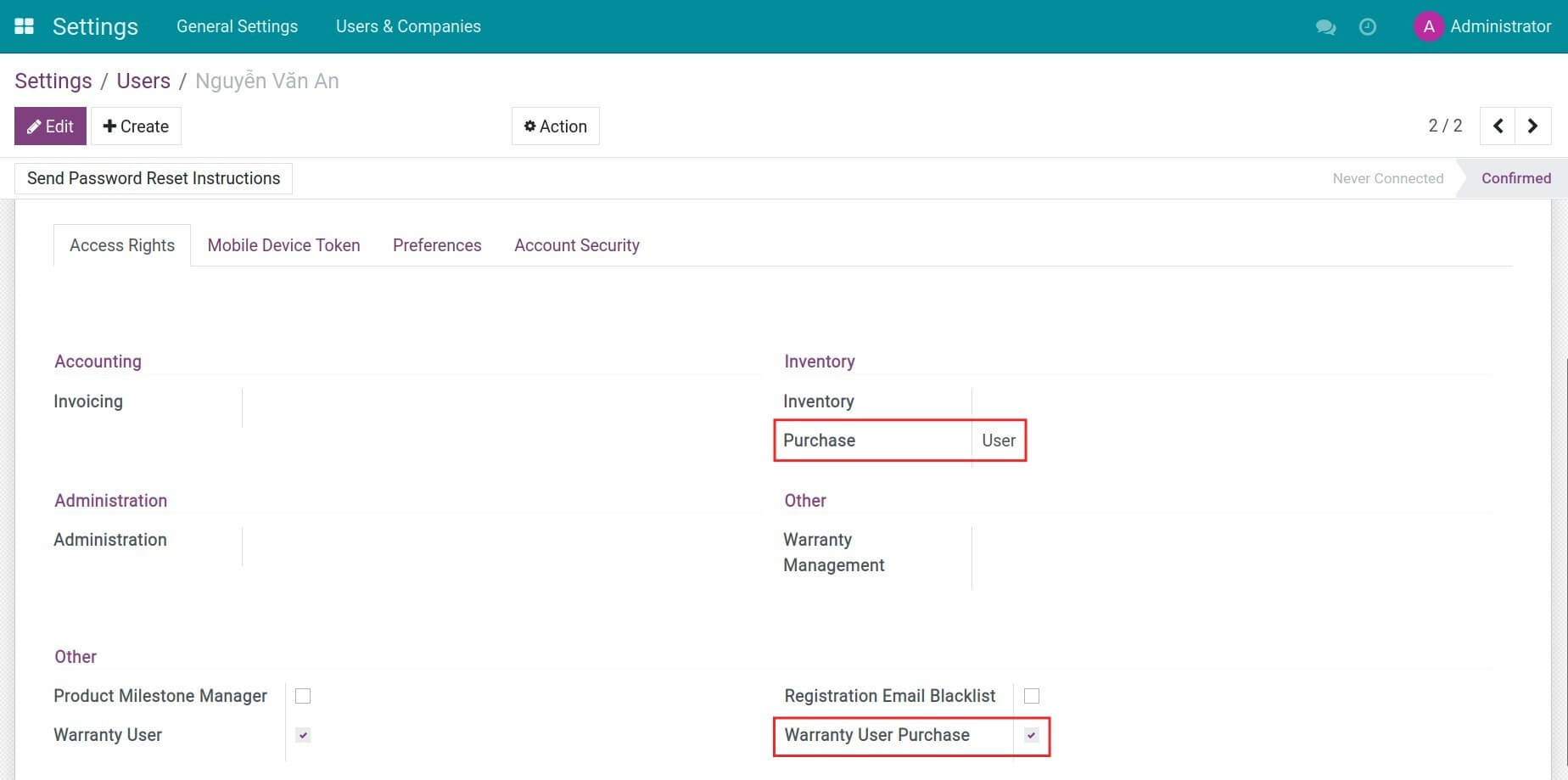Open the messaging chat bubble icon
Viewport: 1568px width, 780px height.
[1324, 26]
